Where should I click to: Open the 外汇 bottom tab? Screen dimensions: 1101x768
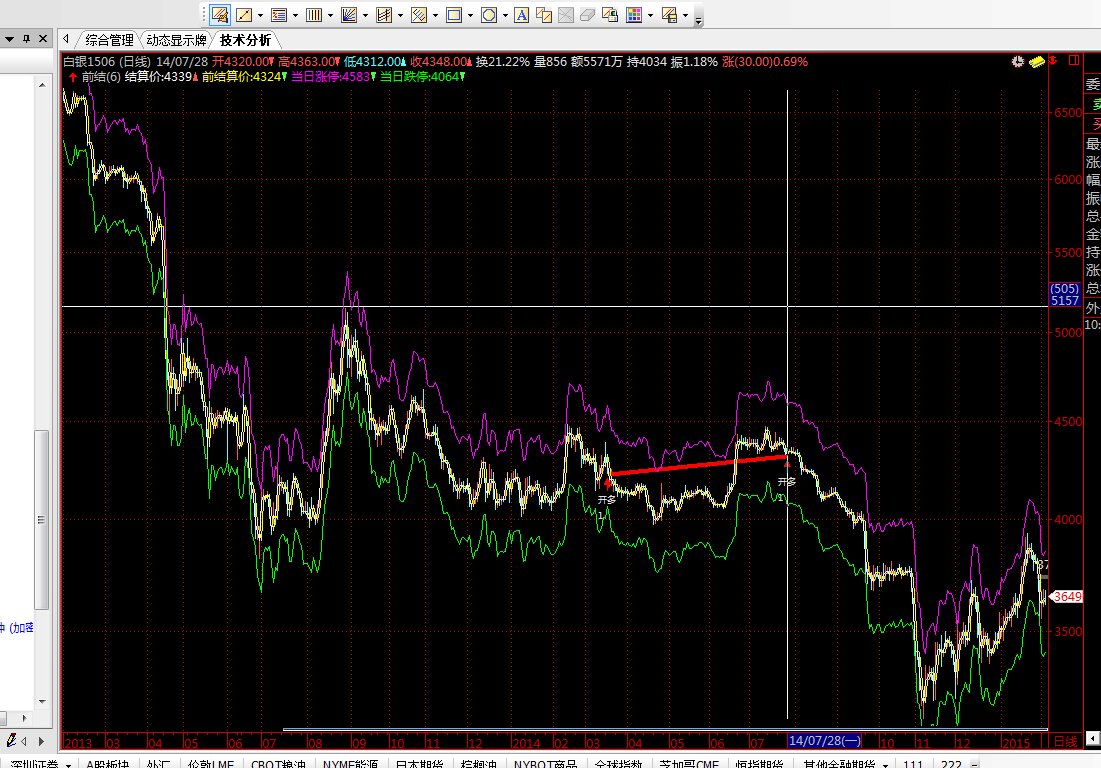pos(159,764)
